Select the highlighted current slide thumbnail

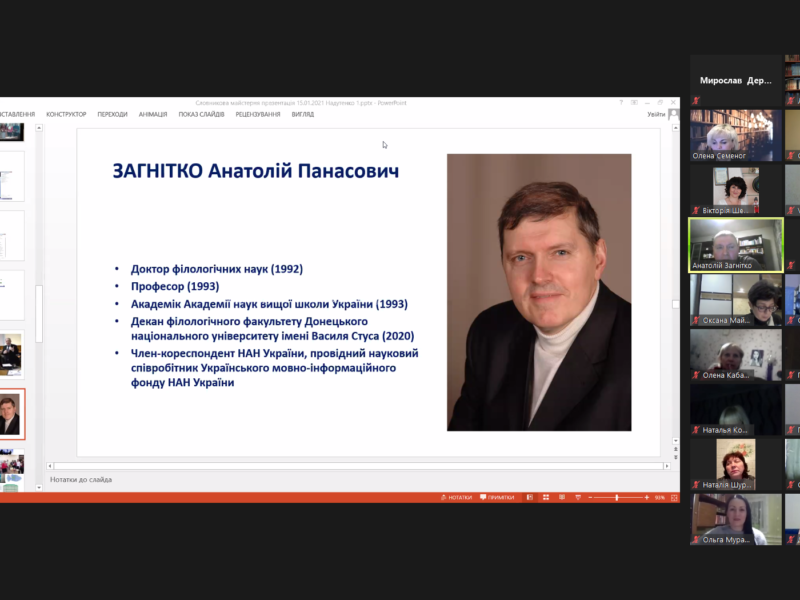[x=11, y=414]
